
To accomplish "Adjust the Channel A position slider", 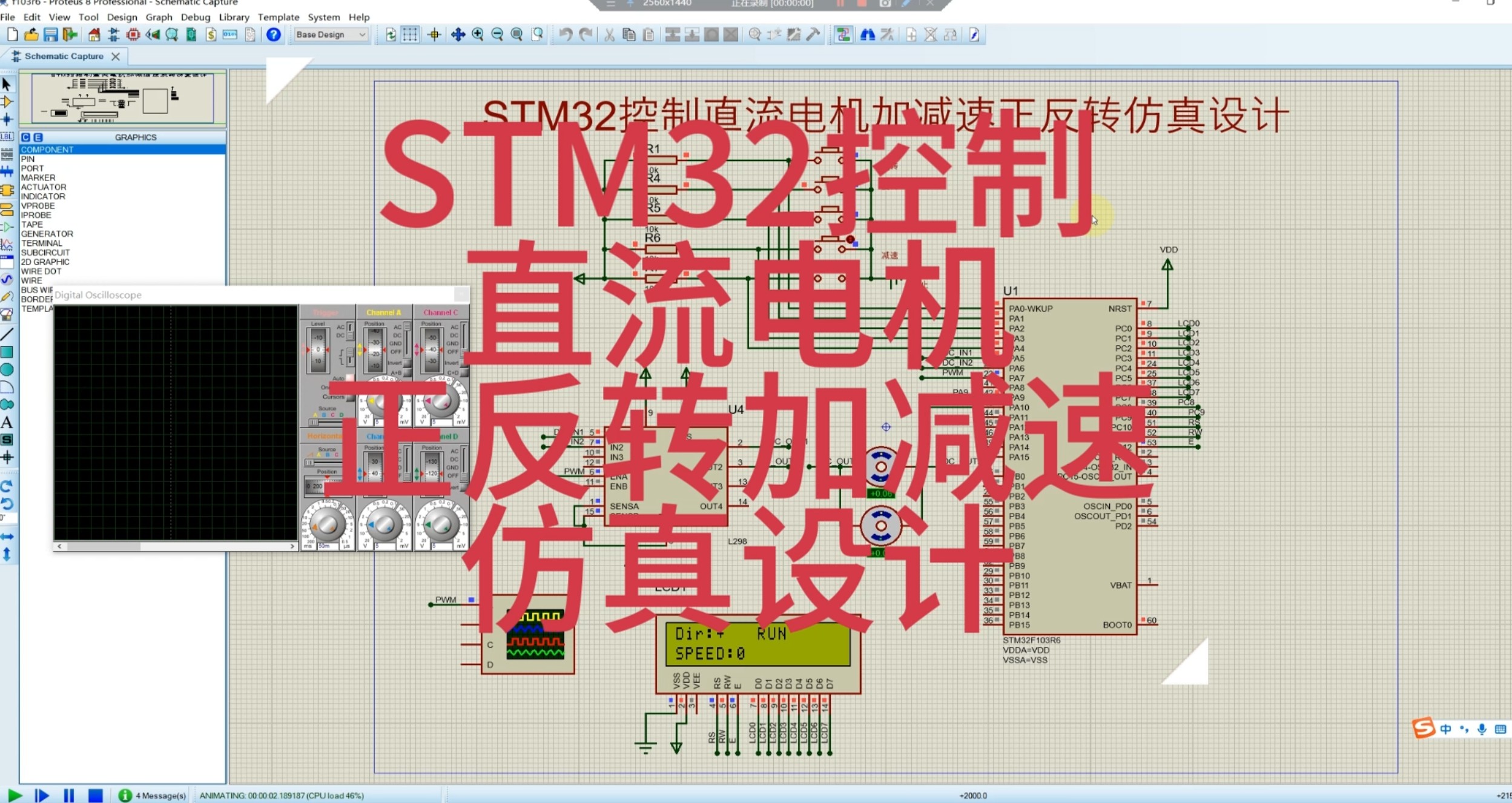I will pos(375,351).
